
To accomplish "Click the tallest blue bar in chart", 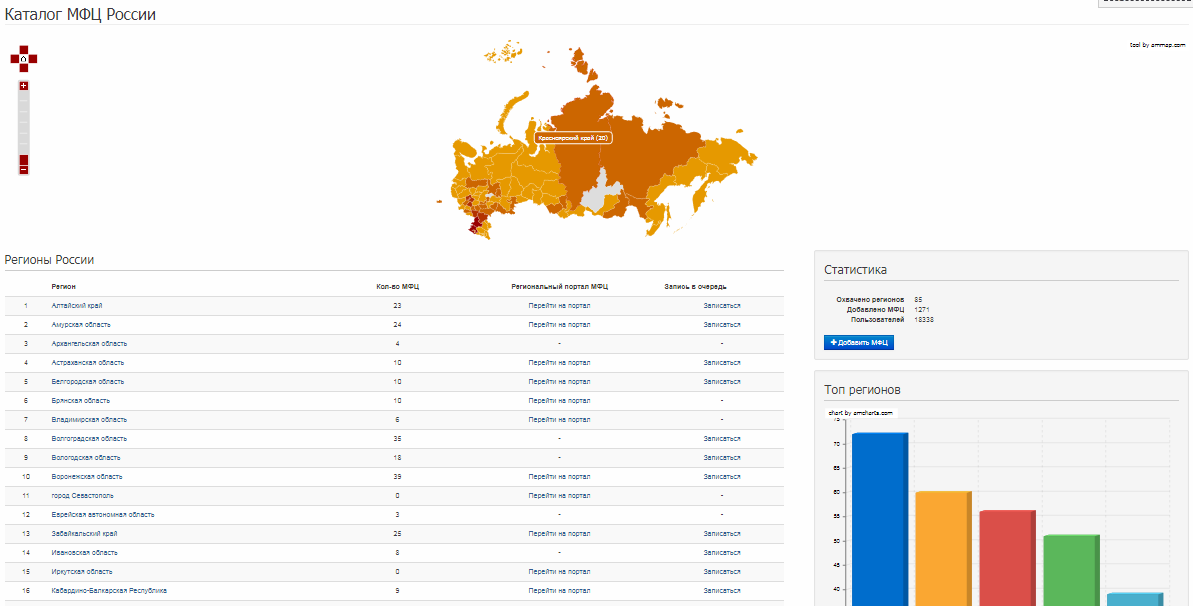I will pos(878,518).
